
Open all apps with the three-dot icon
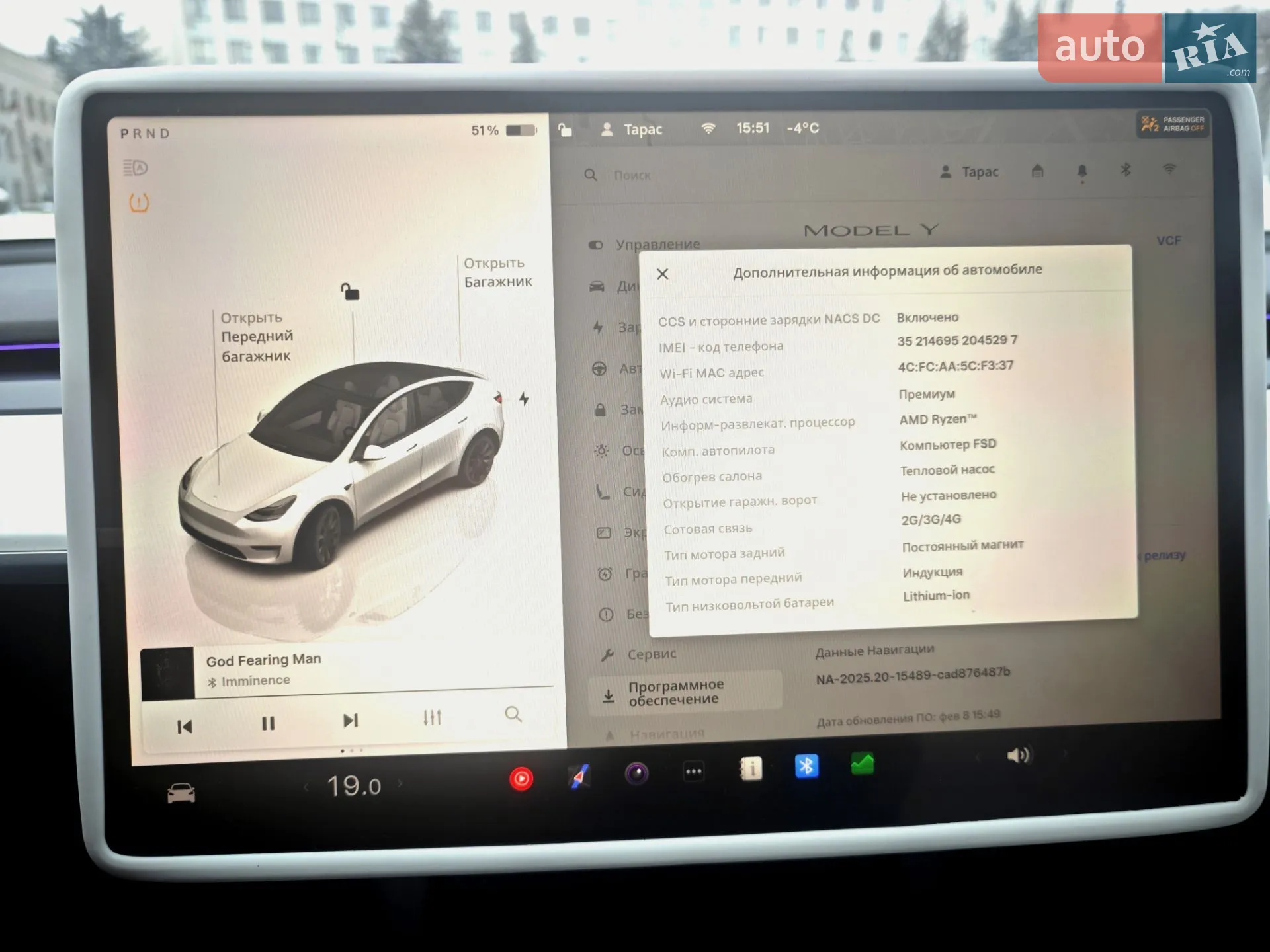tap(694, 772)
